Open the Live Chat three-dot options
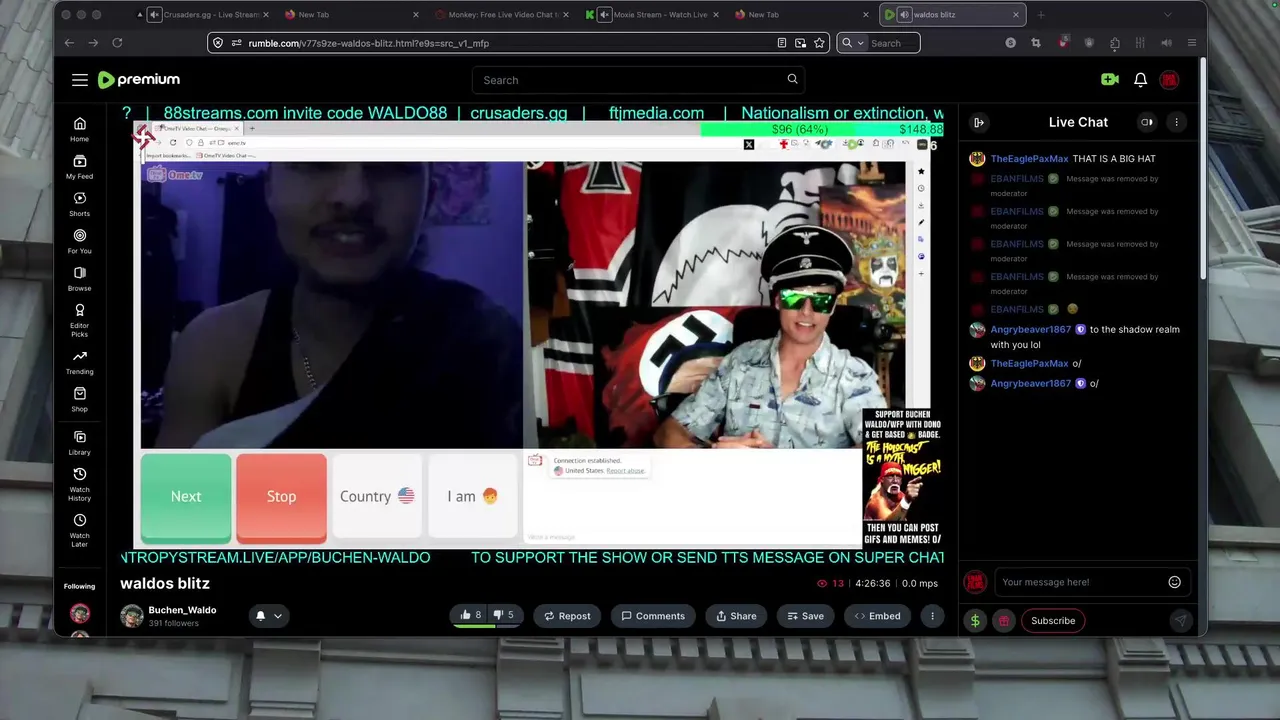This screenshot has height=720, width=1280. pos(1176,122)
